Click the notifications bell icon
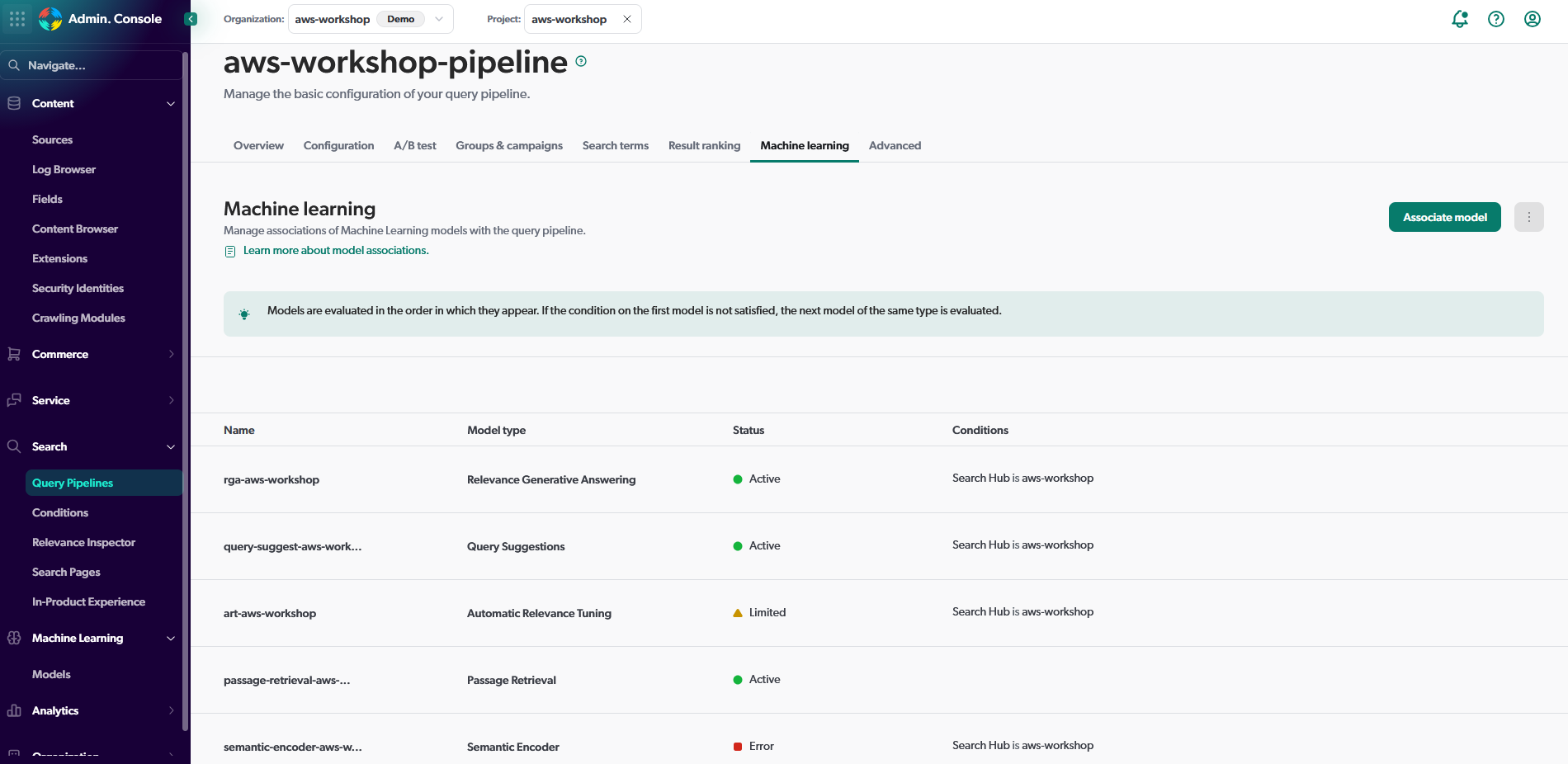1568x764 pixels. pos(1459,18)
